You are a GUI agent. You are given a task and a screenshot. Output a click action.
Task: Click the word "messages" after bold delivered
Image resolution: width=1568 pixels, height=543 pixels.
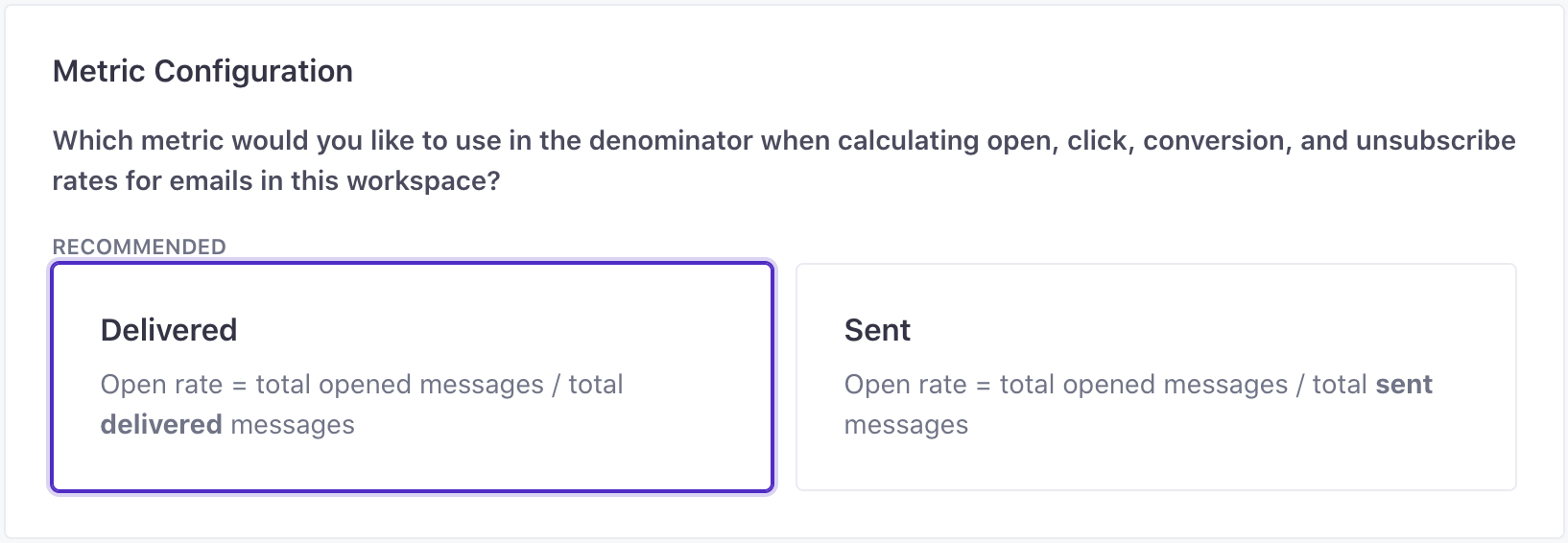(x=293, y=425)
